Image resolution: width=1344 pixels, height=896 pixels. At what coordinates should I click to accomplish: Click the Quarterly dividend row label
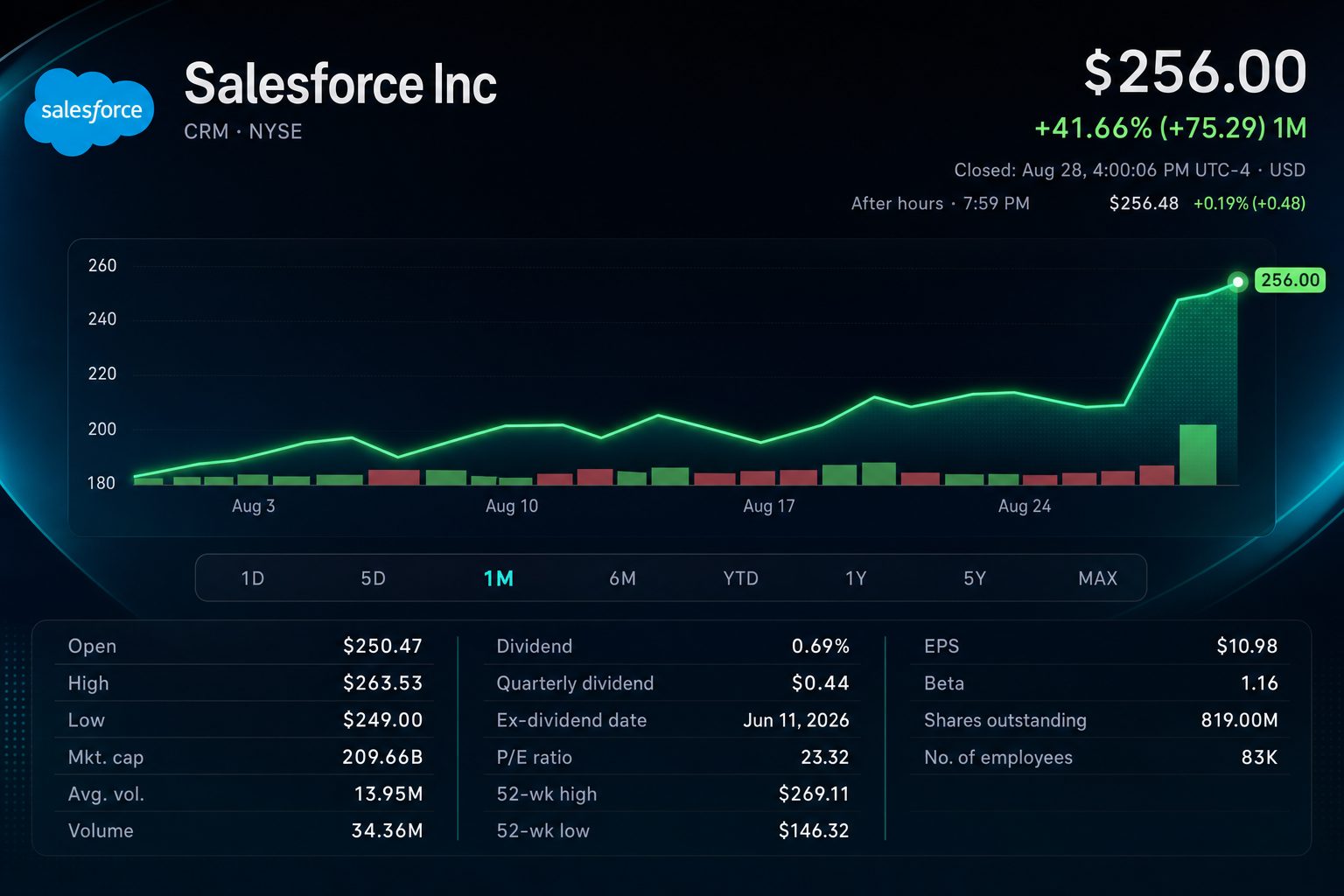(575, 683)
